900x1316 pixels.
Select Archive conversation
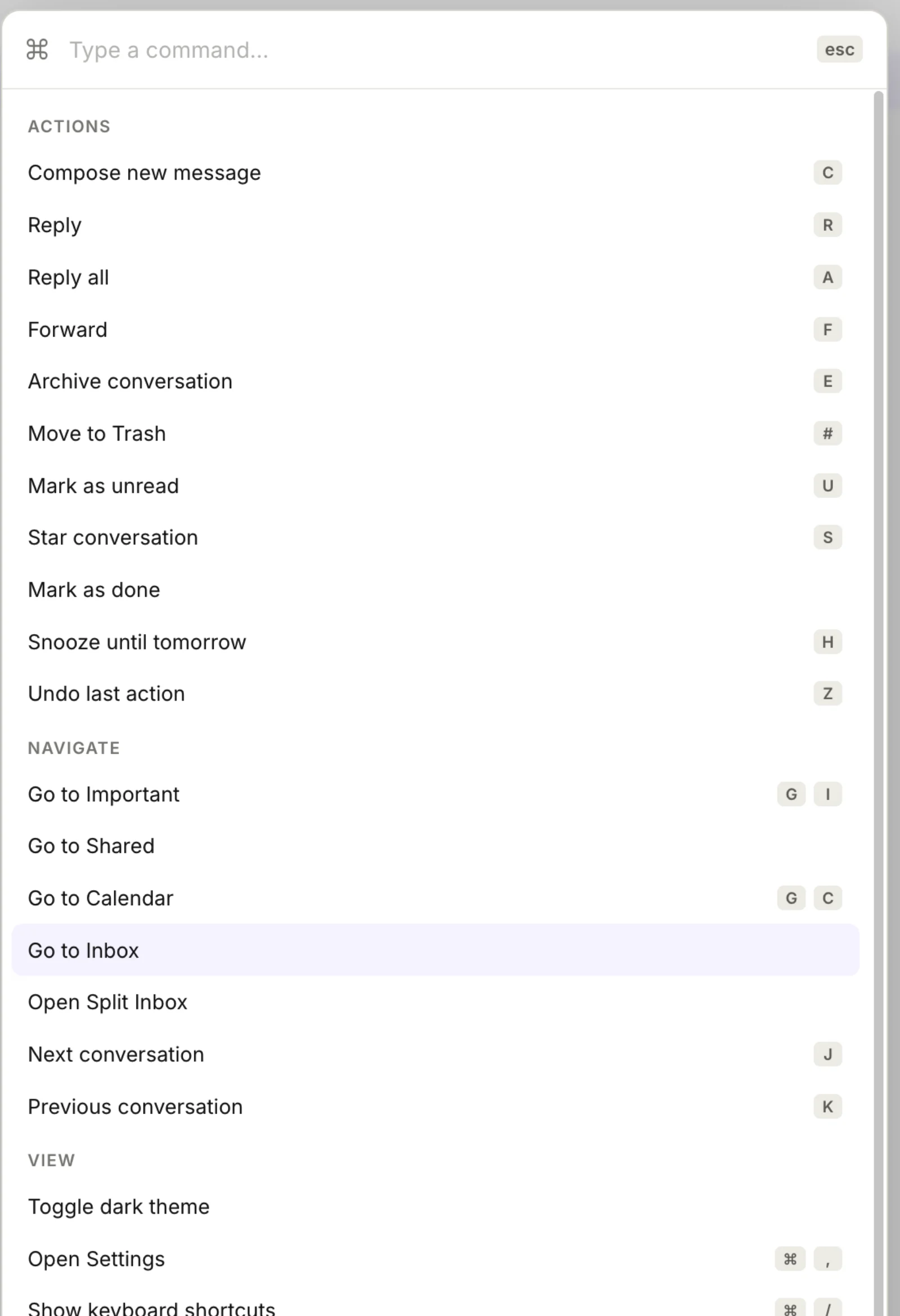click(x=435, y=381)
